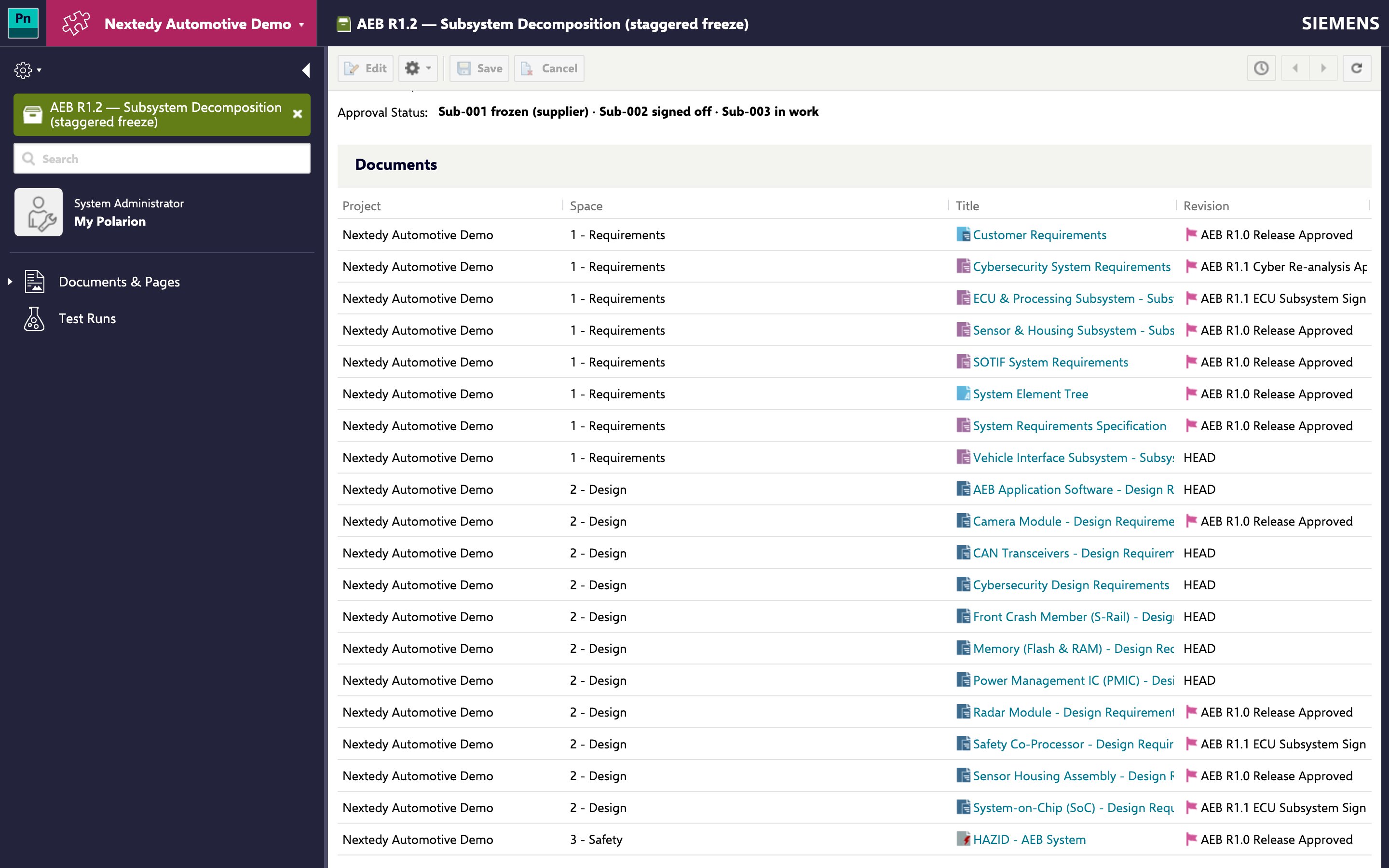
Task: Open AEB Application Software design document
Action: pyautogui.click(x=1073, y=489)
